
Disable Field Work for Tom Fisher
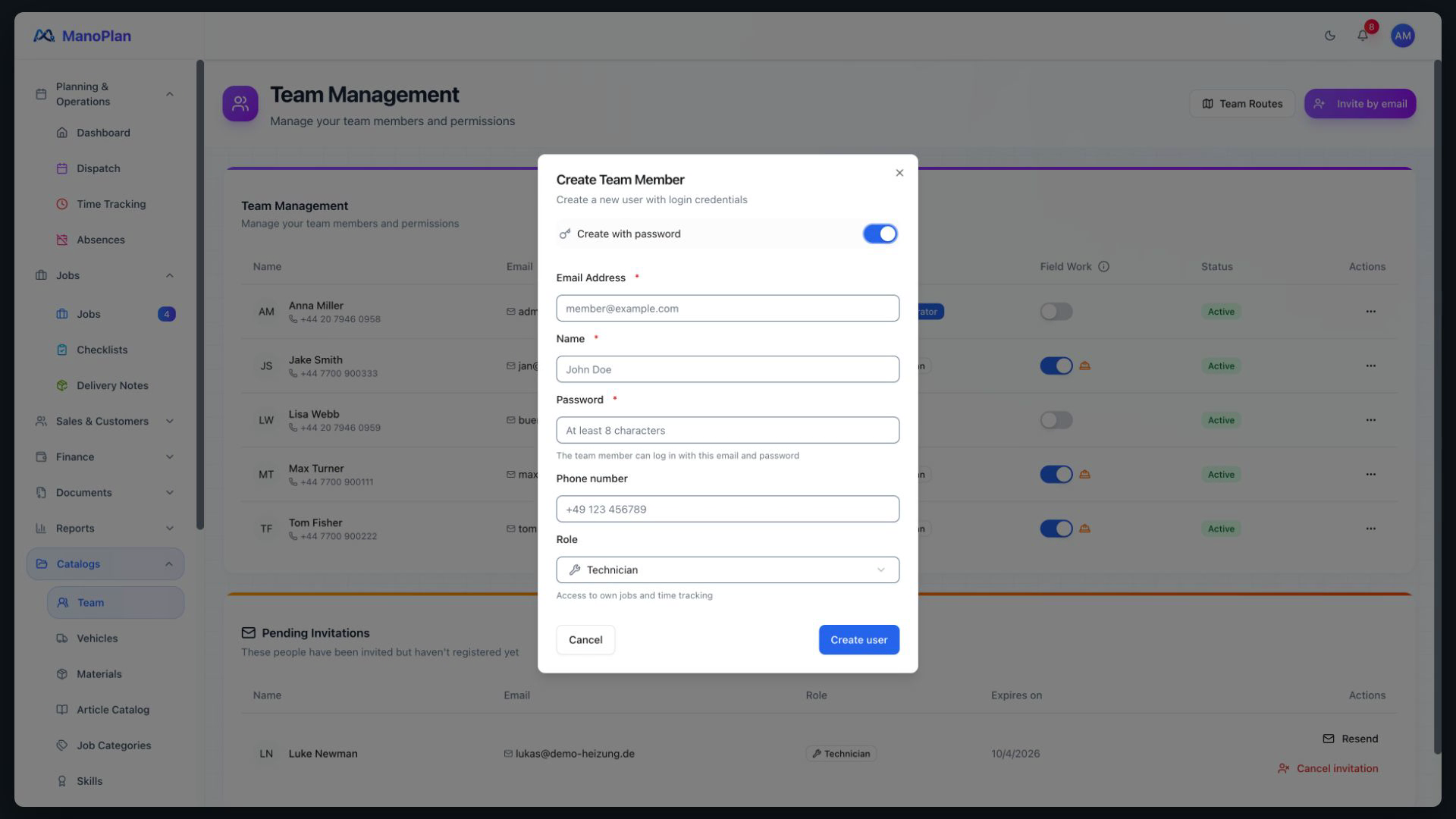click(1056, 529)
